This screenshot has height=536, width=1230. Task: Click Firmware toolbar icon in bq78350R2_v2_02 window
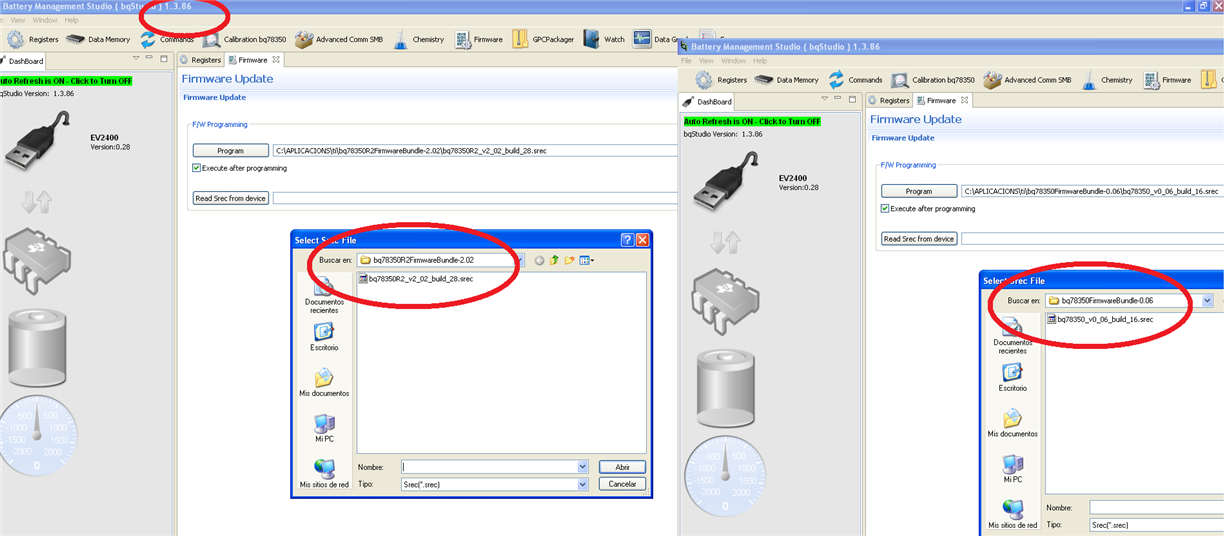coord(463,39)
